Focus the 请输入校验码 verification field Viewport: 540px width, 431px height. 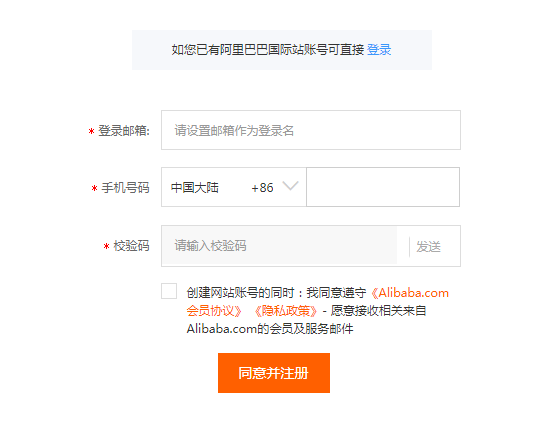pos(280,246)
